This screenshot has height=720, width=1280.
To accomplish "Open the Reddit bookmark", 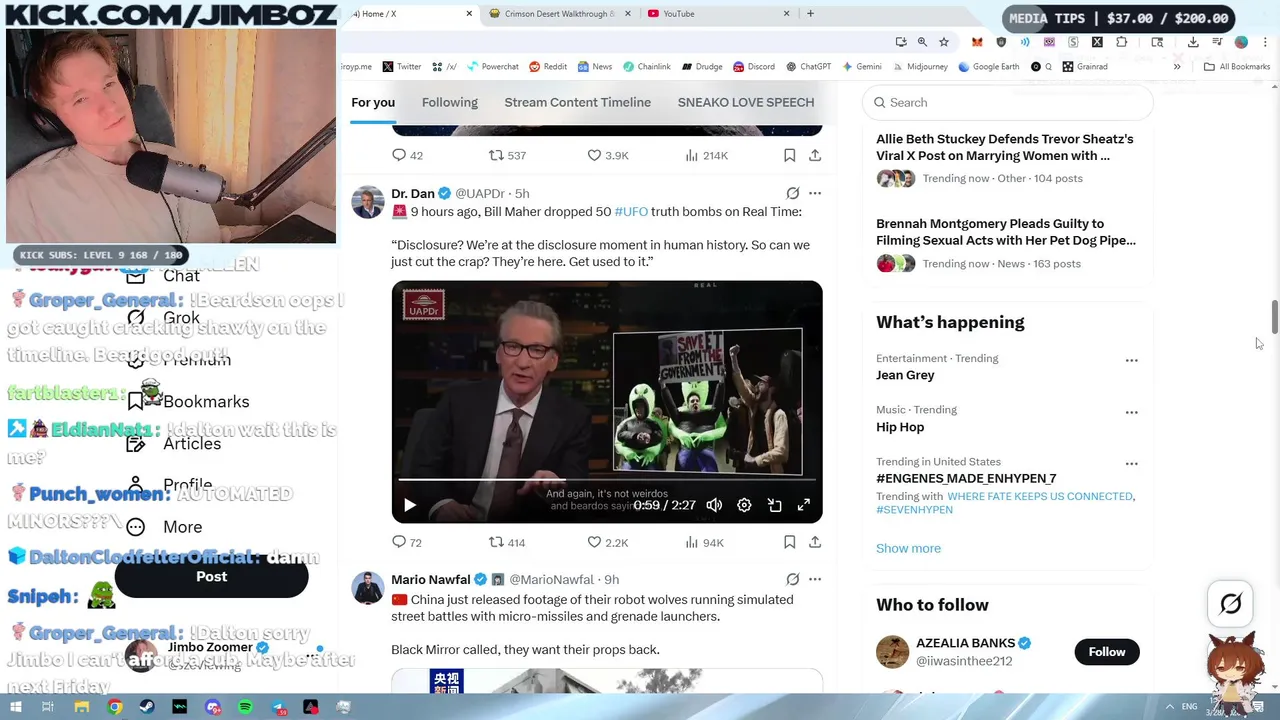I will click(x=547, y=67).
